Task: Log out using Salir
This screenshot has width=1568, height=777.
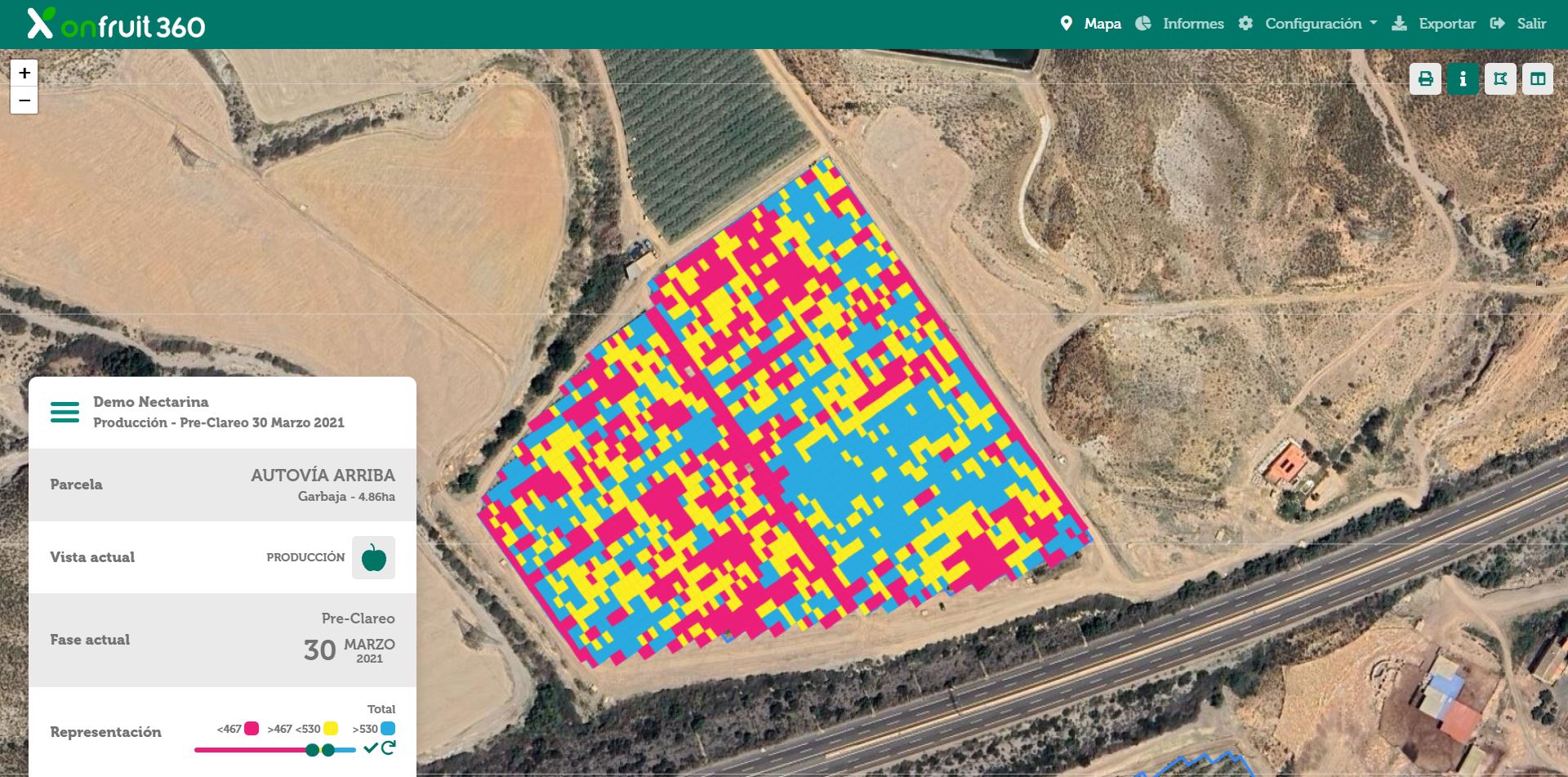Action: tap(1519, 24)
